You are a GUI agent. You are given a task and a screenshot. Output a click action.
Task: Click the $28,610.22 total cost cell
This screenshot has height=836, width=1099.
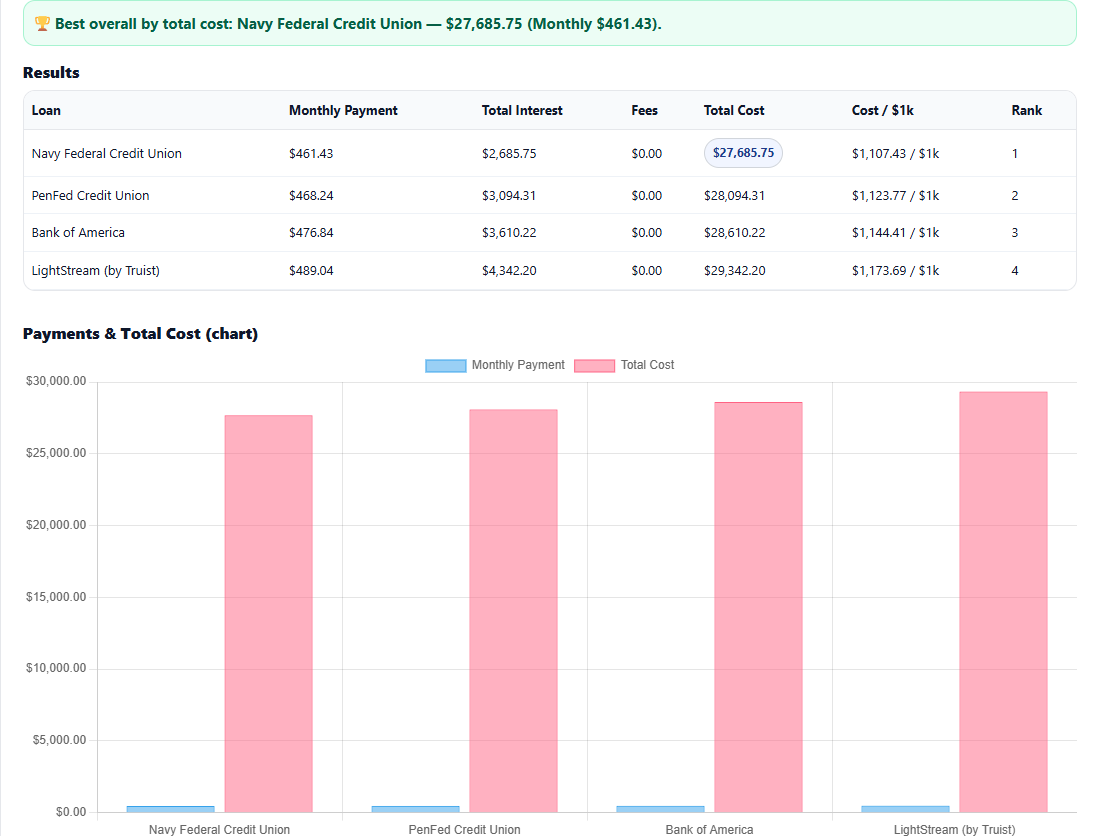(x=735, y=233)
